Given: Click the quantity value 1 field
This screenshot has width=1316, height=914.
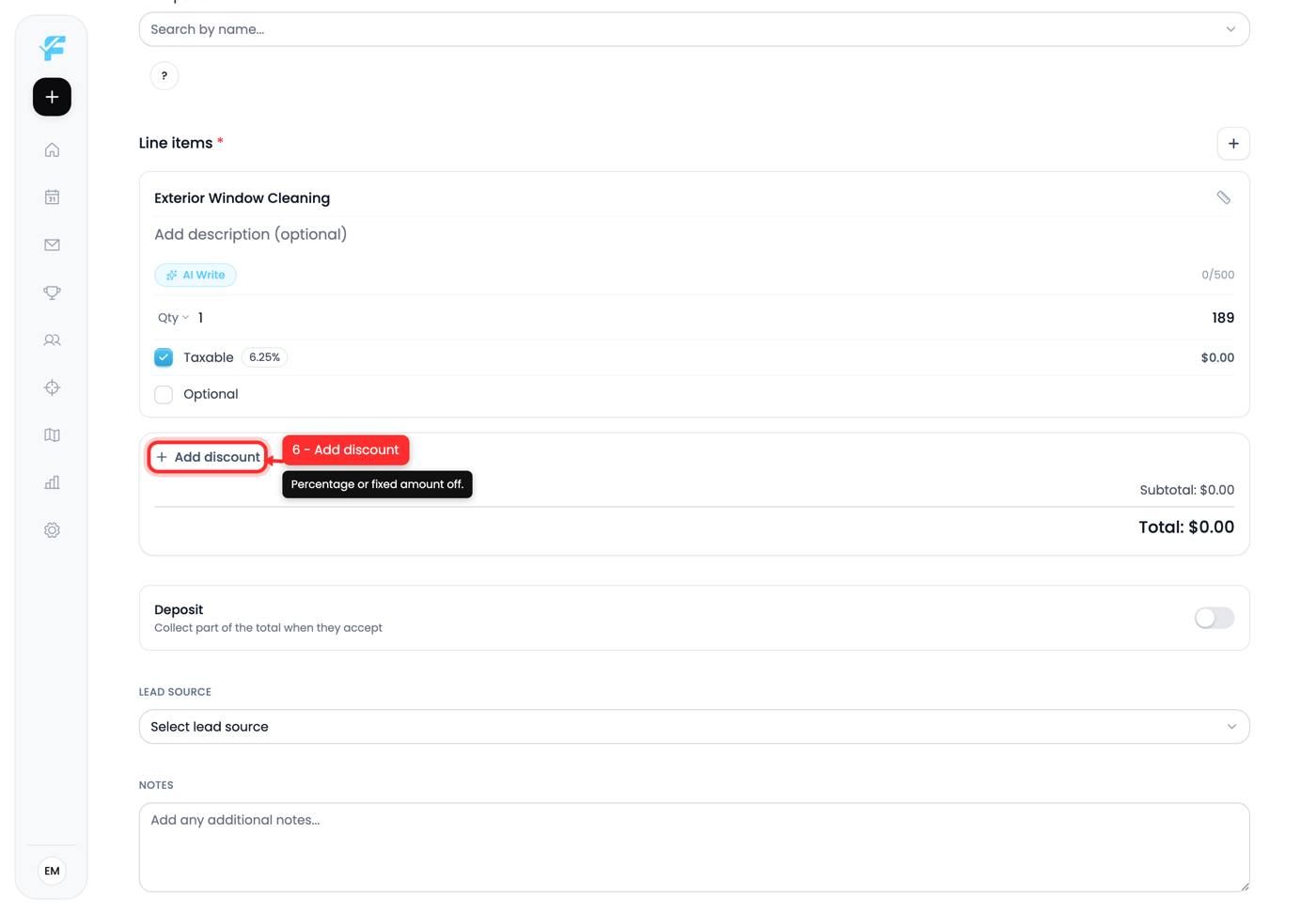Looking at the screenshot, I should (200, 318).
